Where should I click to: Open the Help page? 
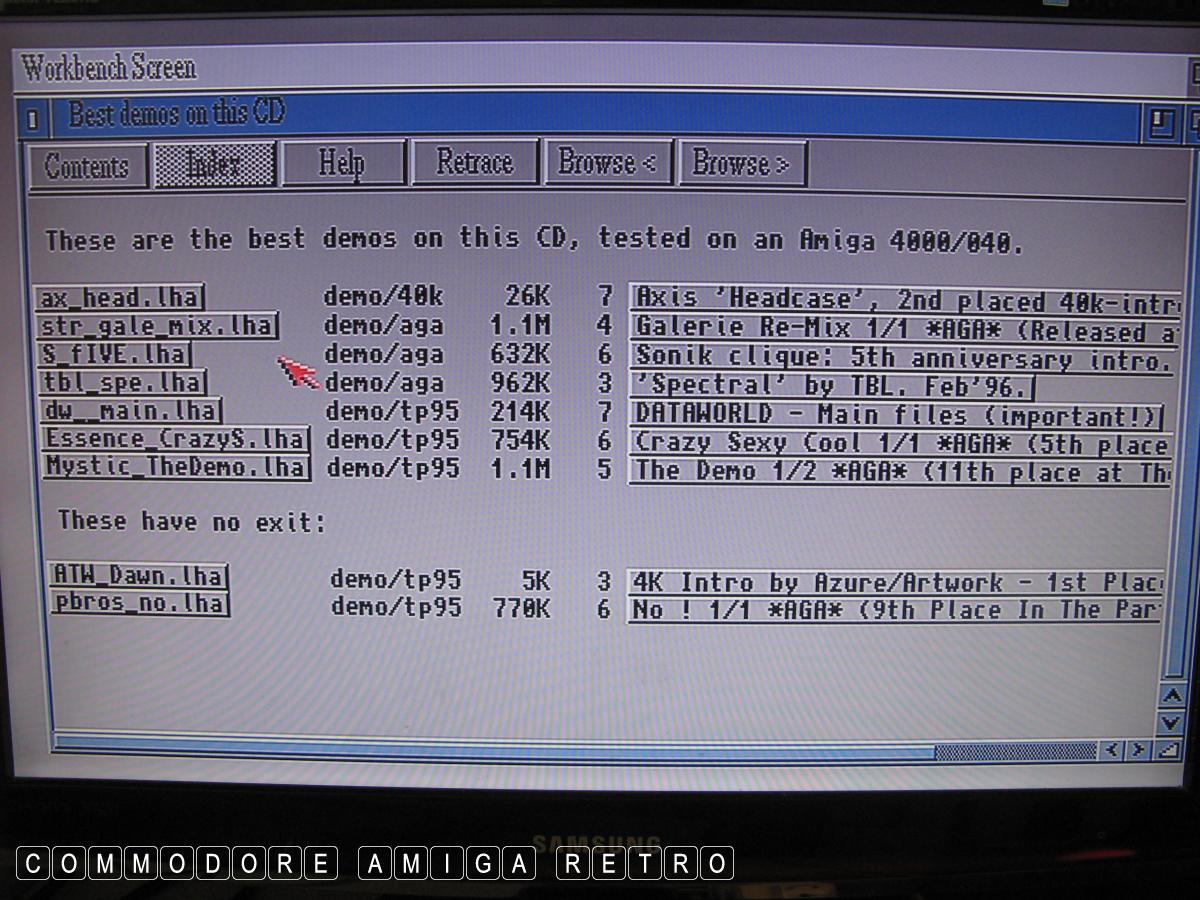[342, 163]
